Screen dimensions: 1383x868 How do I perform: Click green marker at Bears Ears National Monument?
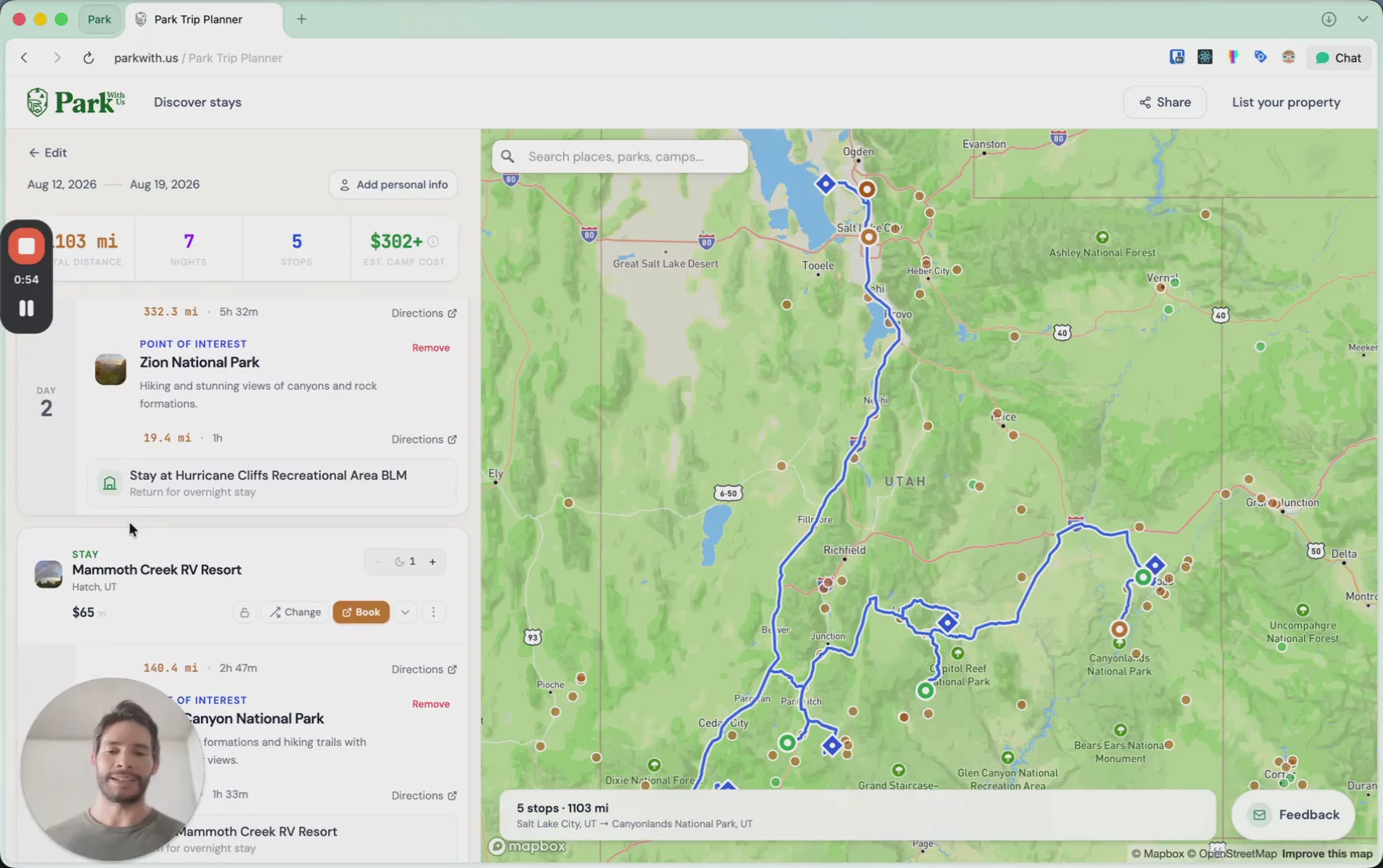(x=1120, y=730)
